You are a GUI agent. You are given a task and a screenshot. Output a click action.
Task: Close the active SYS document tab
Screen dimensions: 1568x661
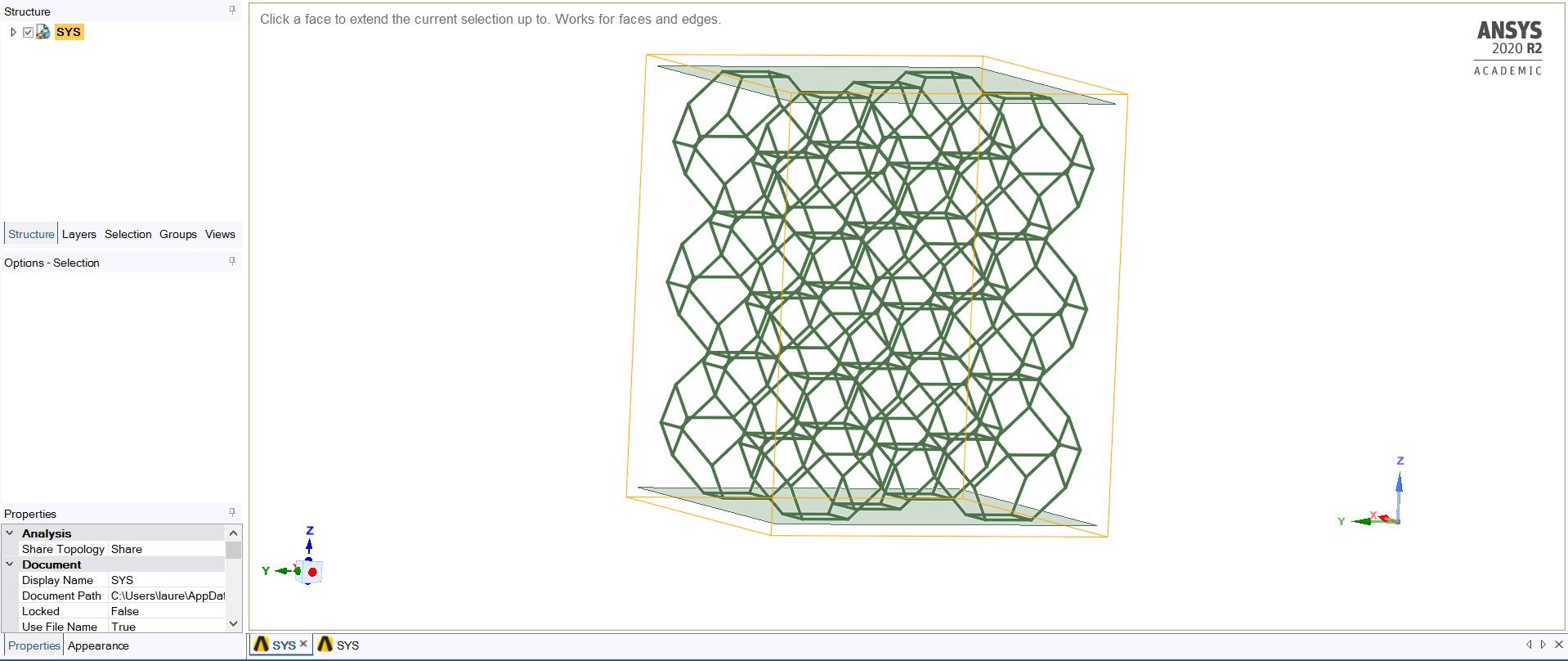tap(303, 644)
